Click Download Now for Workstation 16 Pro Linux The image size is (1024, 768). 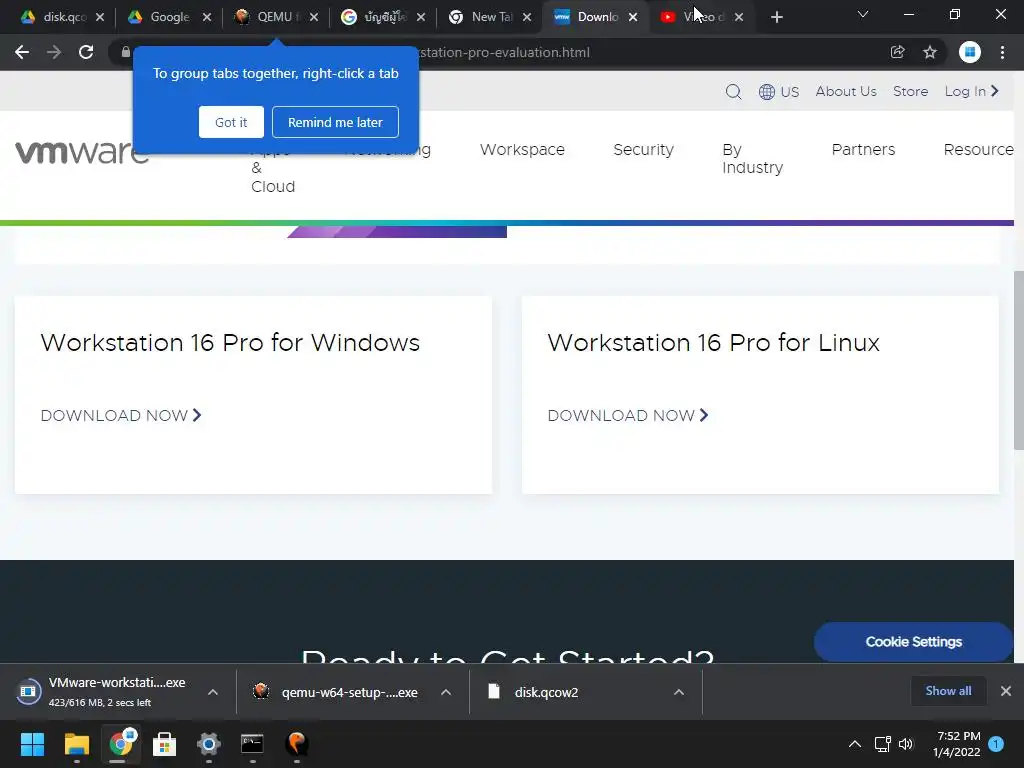pyautogui.click(x=628, y=415)
